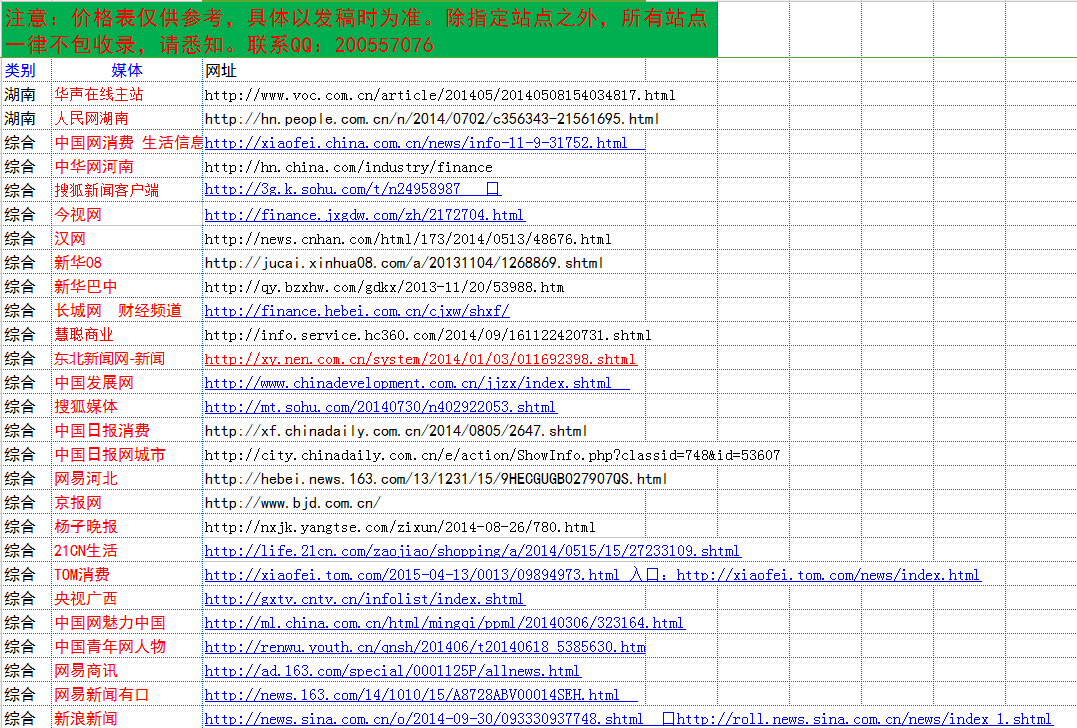Select the 类别 column header

point(27,70)
